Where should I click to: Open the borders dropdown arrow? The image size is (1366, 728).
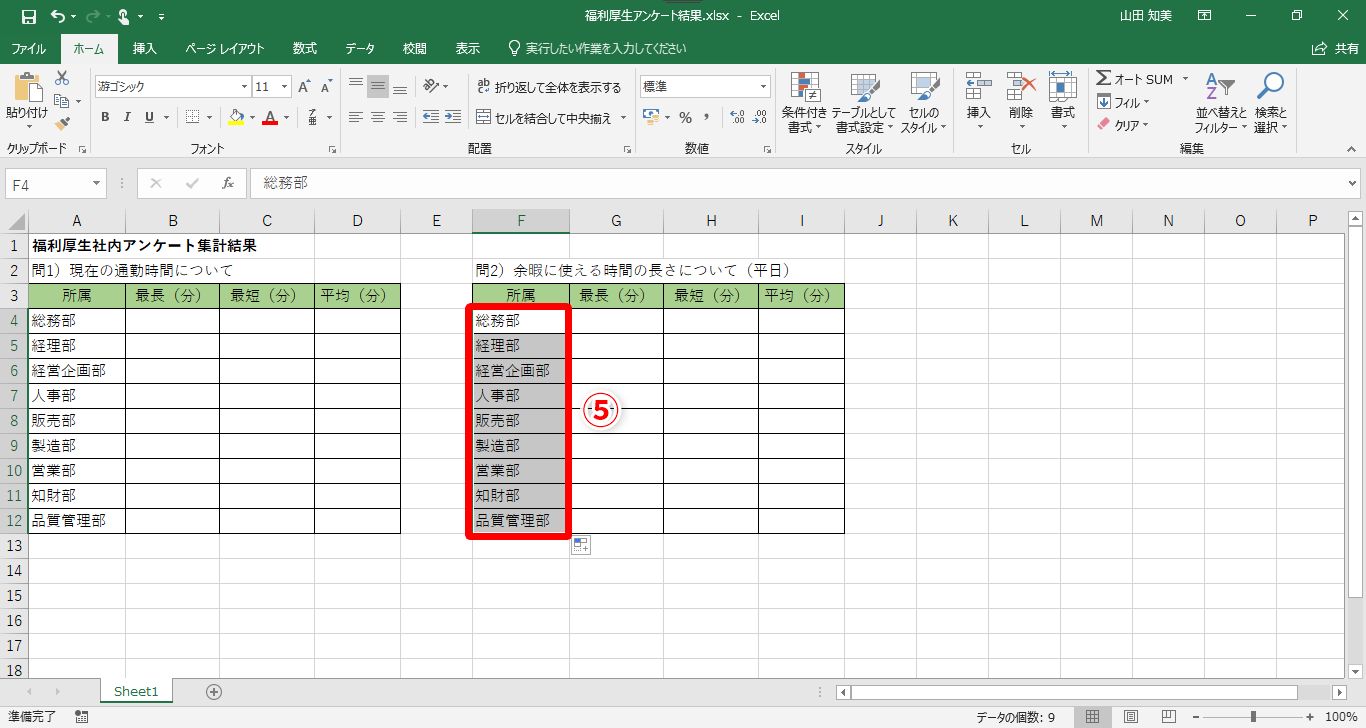tap(209, 117)
